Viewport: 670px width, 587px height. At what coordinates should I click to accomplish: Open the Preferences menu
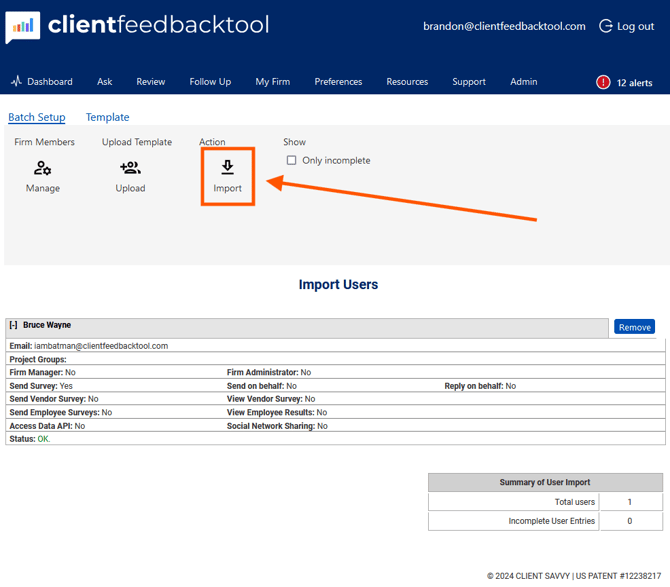338,82
